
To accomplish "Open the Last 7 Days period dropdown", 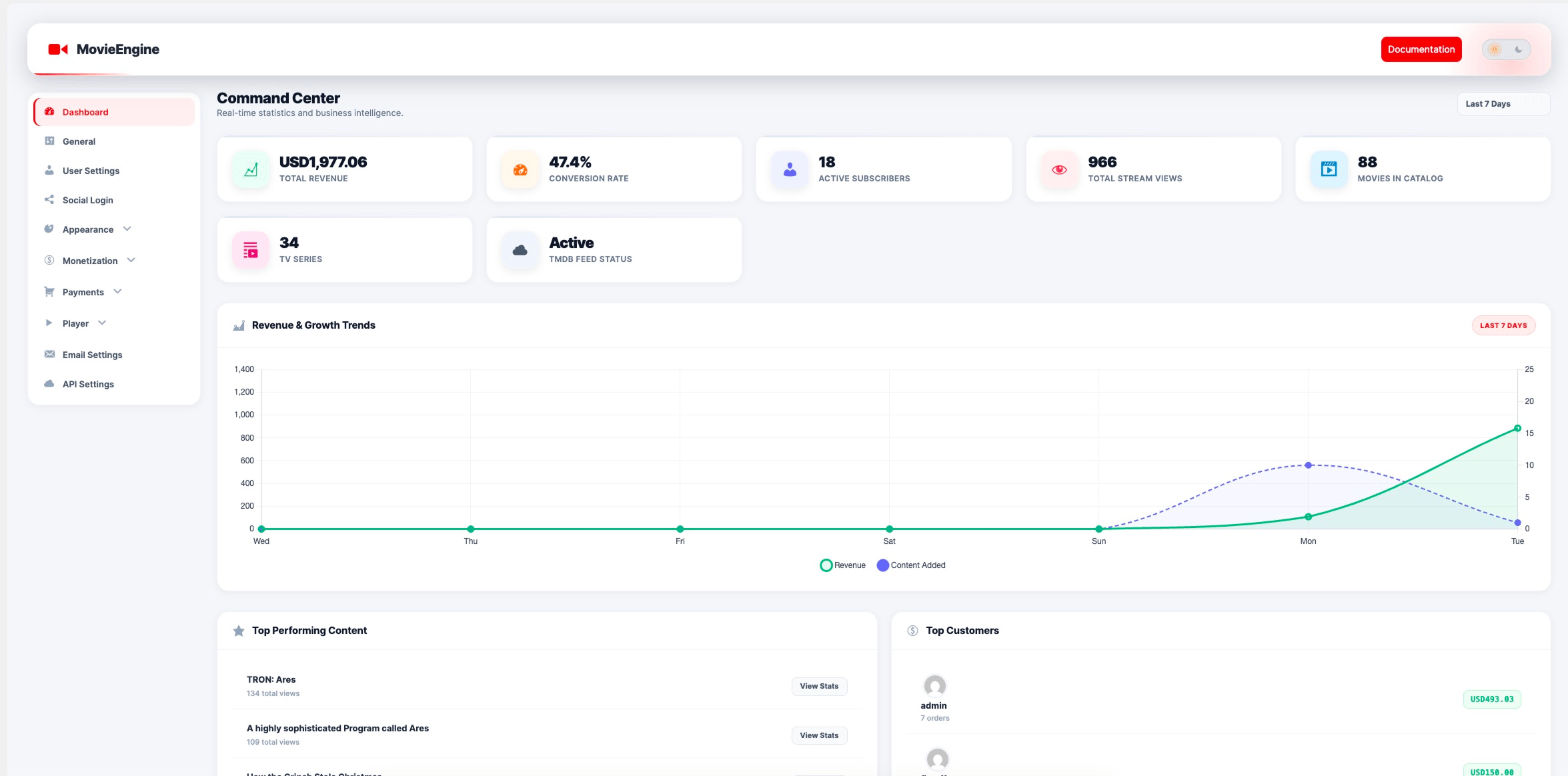I will [x=1503, y=104].
